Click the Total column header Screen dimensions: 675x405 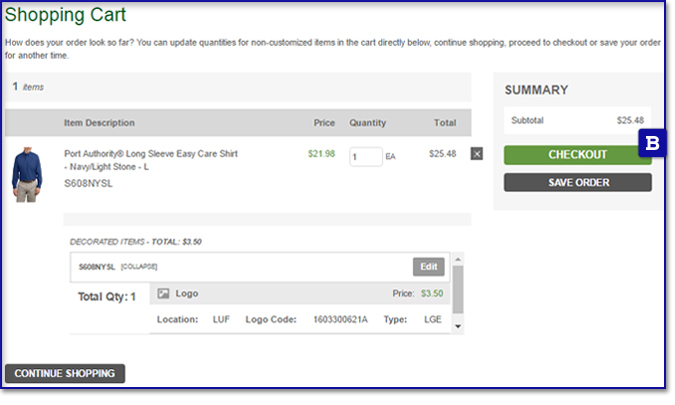(x=444, y=123)
